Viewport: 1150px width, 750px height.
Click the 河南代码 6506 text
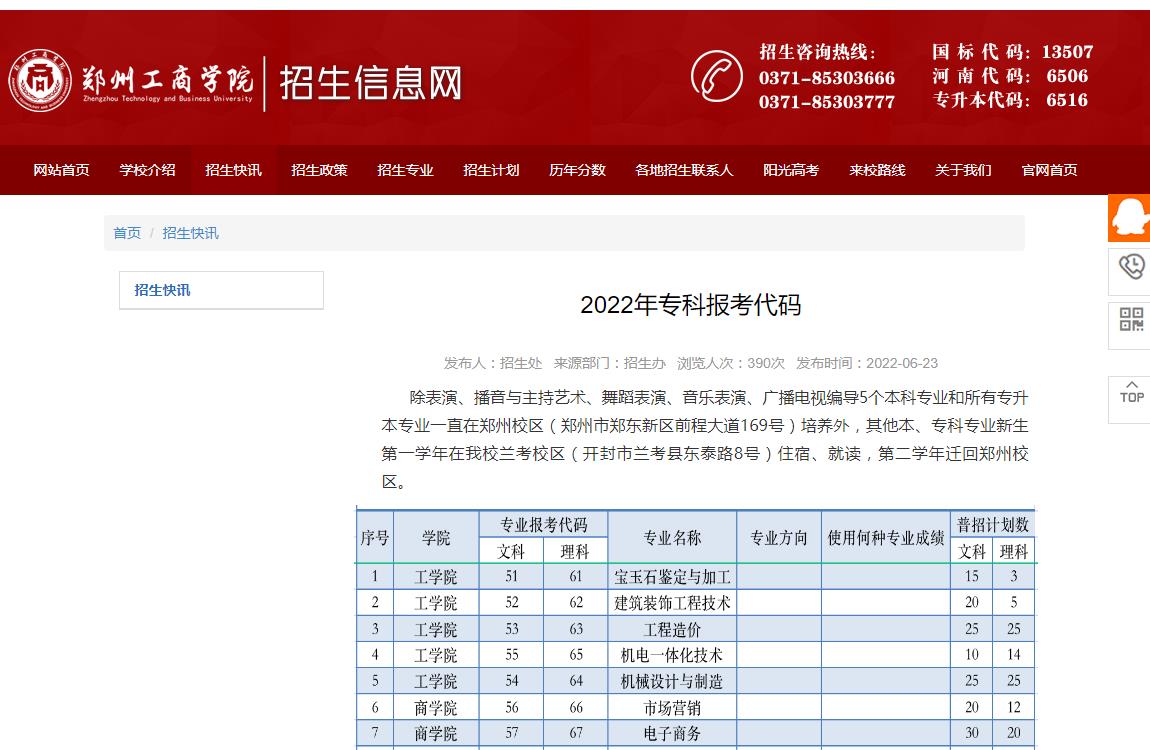pos(1010,76)
